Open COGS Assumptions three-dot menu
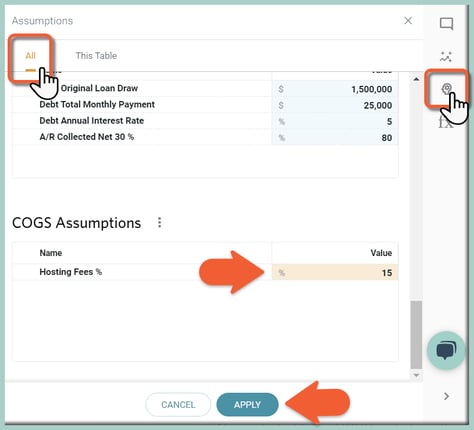 (x=160, y=222)
